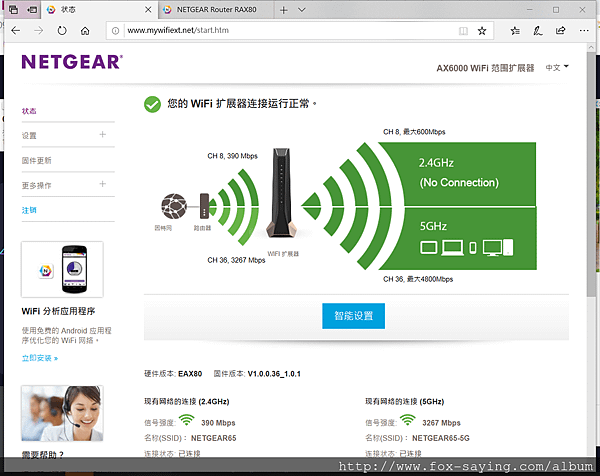The image size is (600, 476).
Task: Click the tablet device icon under 5GHz
Action: [429, 248]
